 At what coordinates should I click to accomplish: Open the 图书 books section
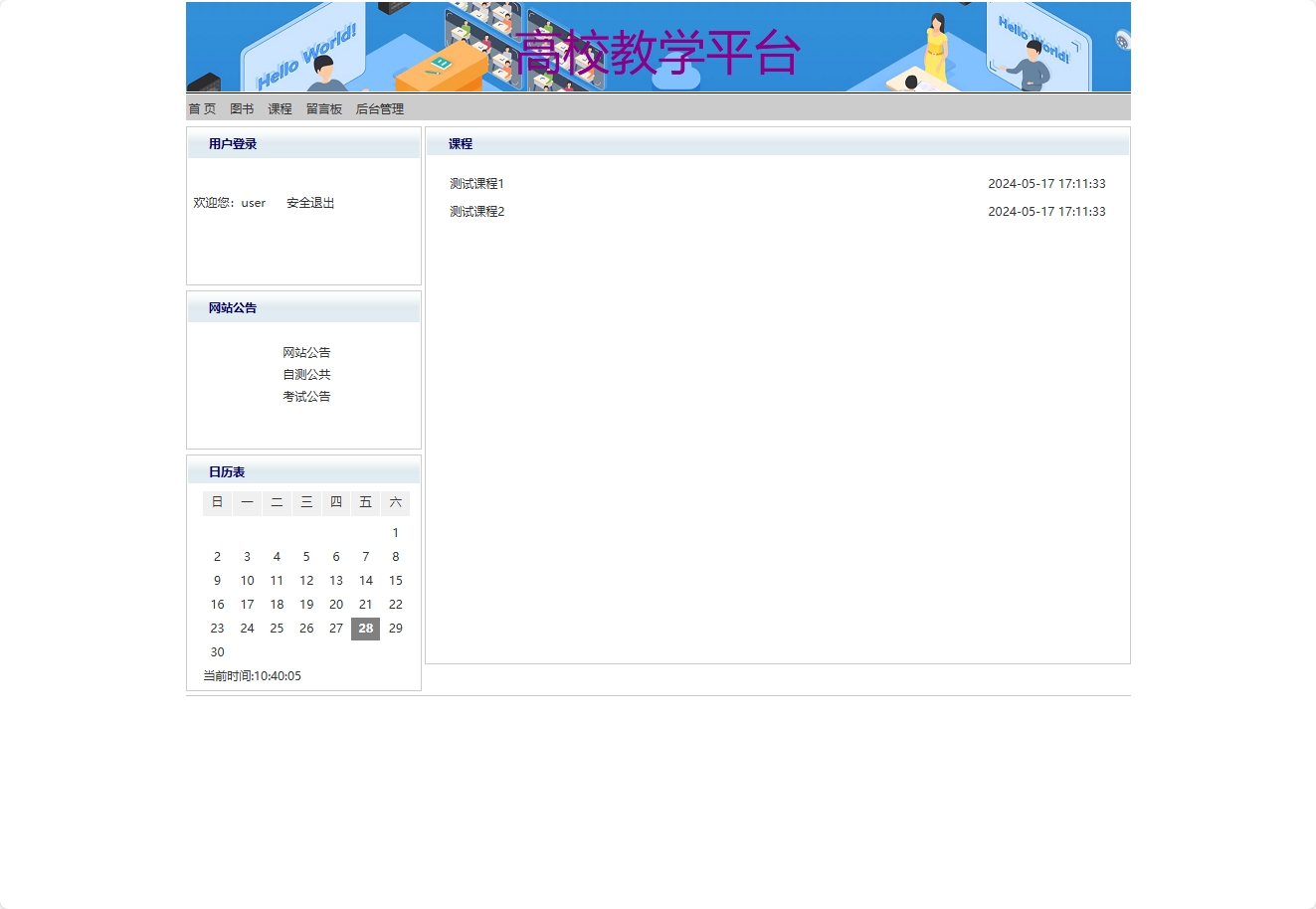pos(240,109)
